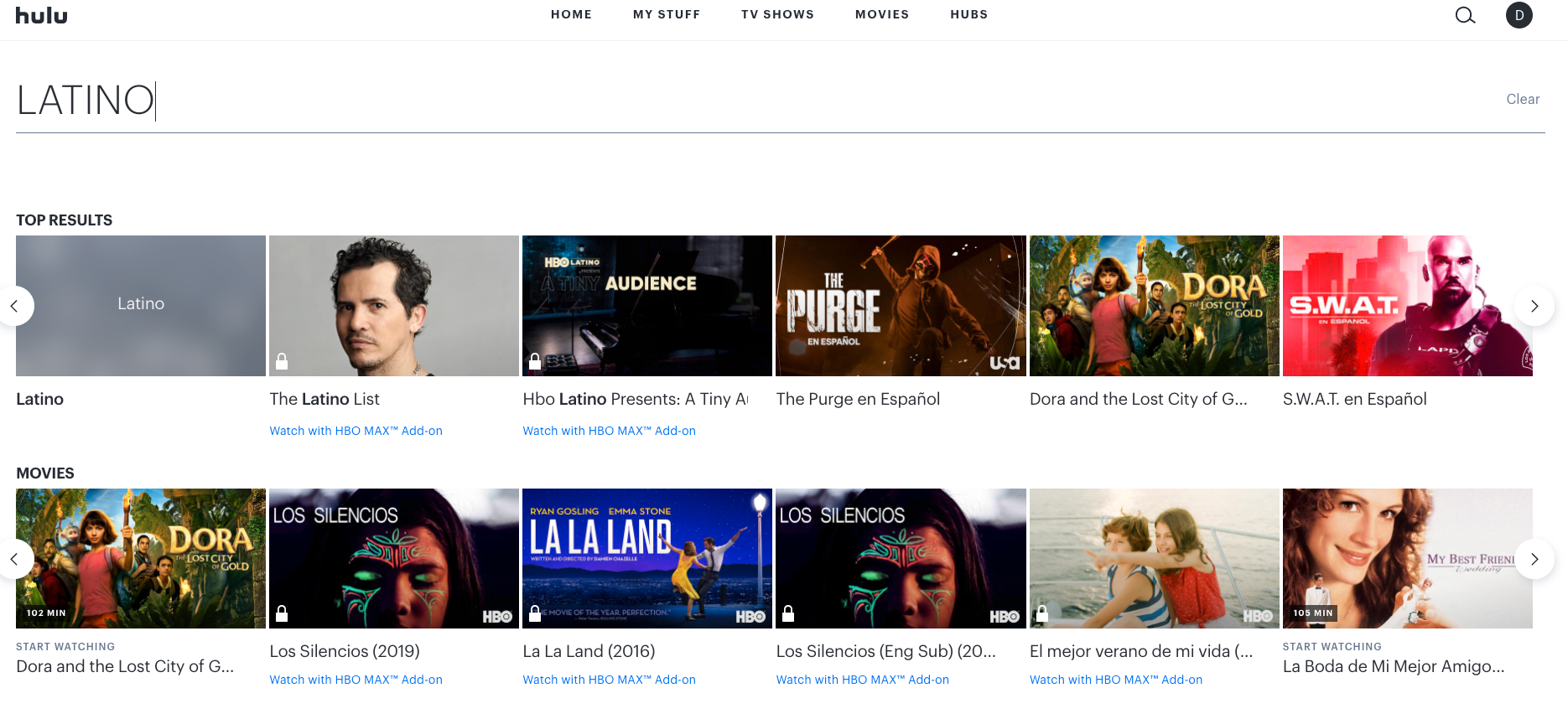The image size is (1568, 719).
Task: Open search with the magnifying glass icon
Action: click(x=1465, y=15)
